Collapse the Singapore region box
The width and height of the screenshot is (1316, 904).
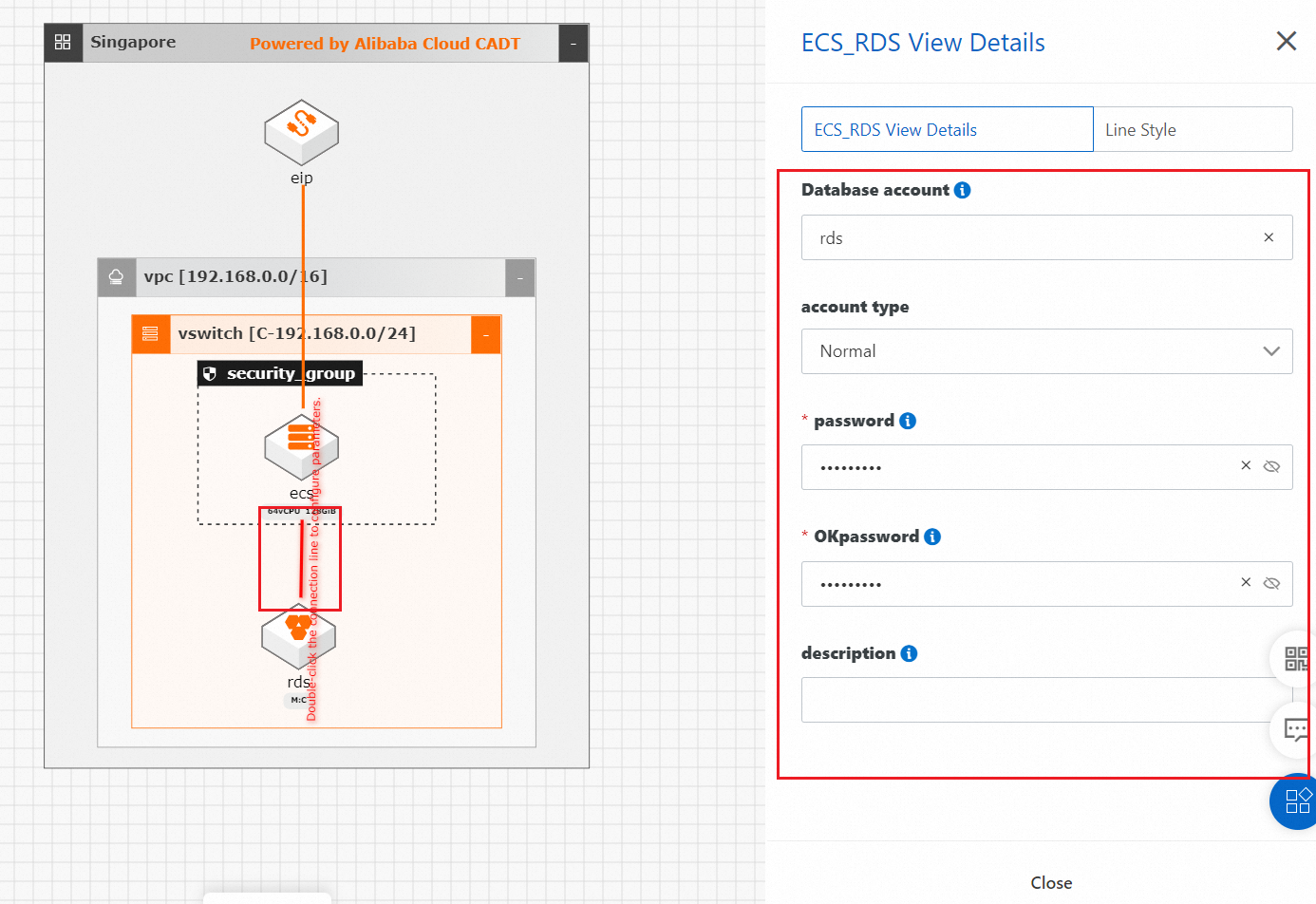pyautogui.click(x=573, y=43)
